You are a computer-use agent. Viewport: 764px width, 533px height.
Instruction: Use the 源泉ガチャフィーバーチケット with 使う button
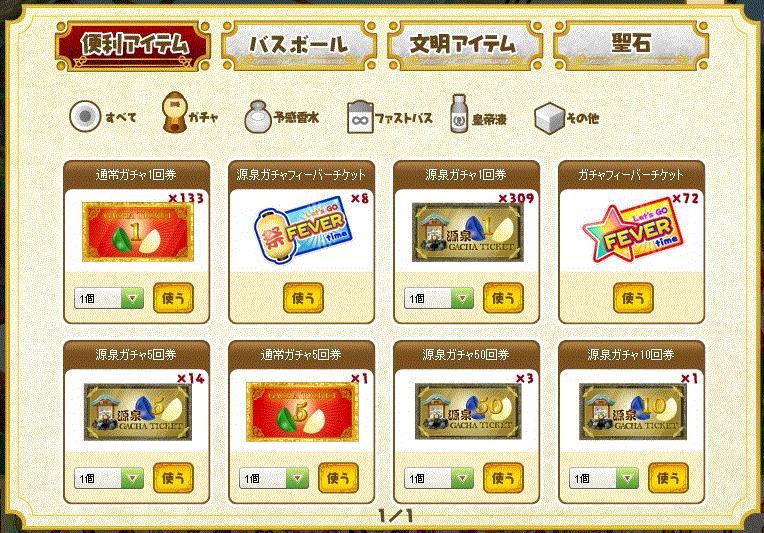tap(303, 298)
